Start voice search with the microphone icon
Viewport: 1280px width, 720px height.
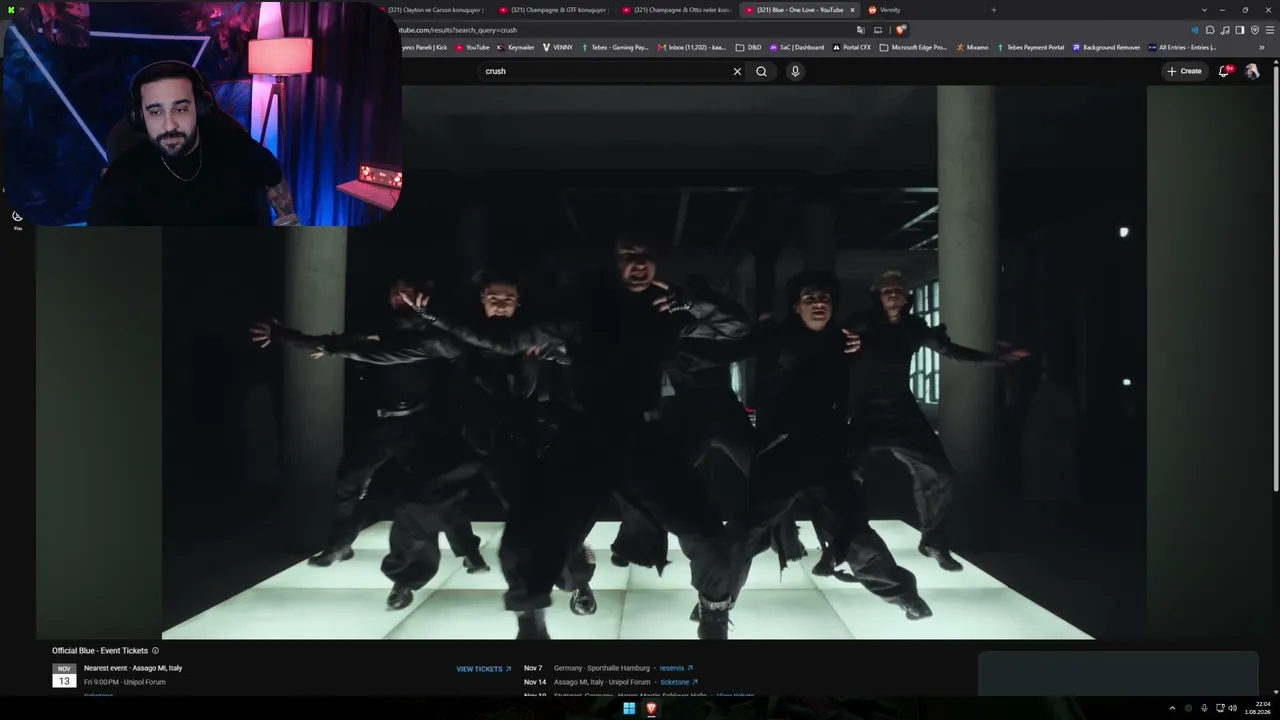pyautogui.click(x=795, y=71)
